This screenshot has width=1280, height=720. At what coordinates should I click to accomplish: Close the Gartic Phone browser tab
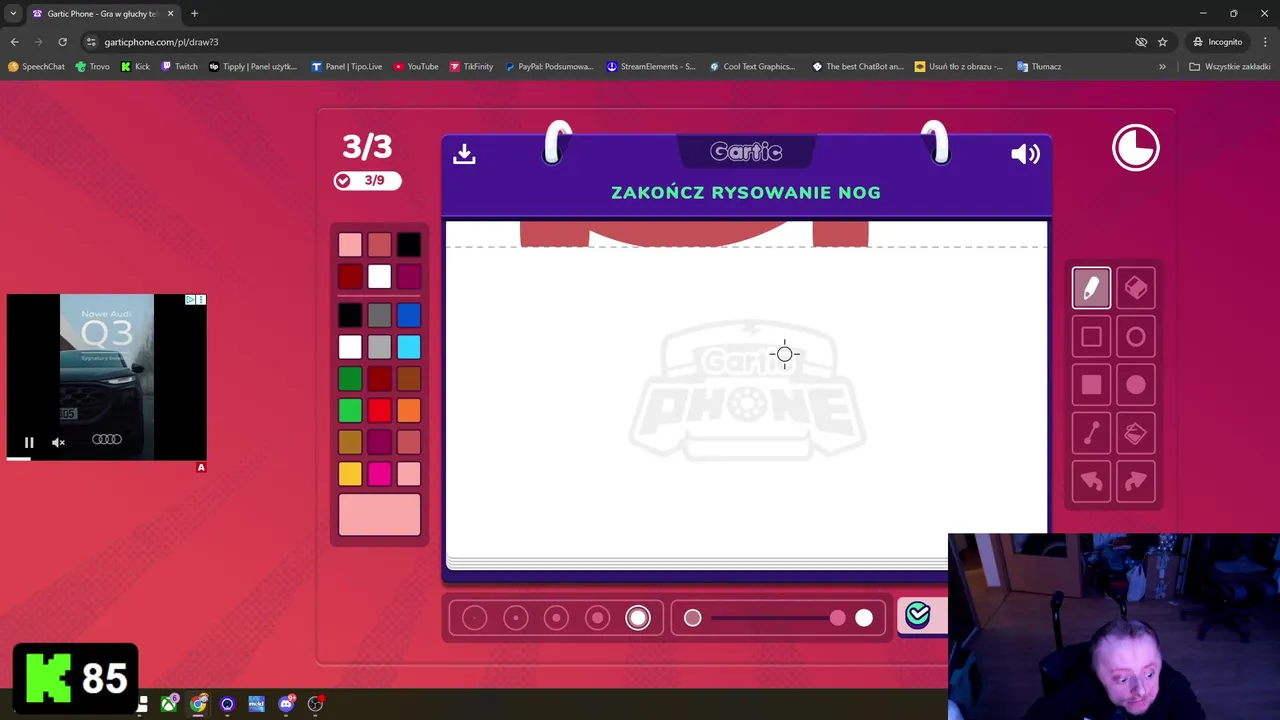pos(170,13)
